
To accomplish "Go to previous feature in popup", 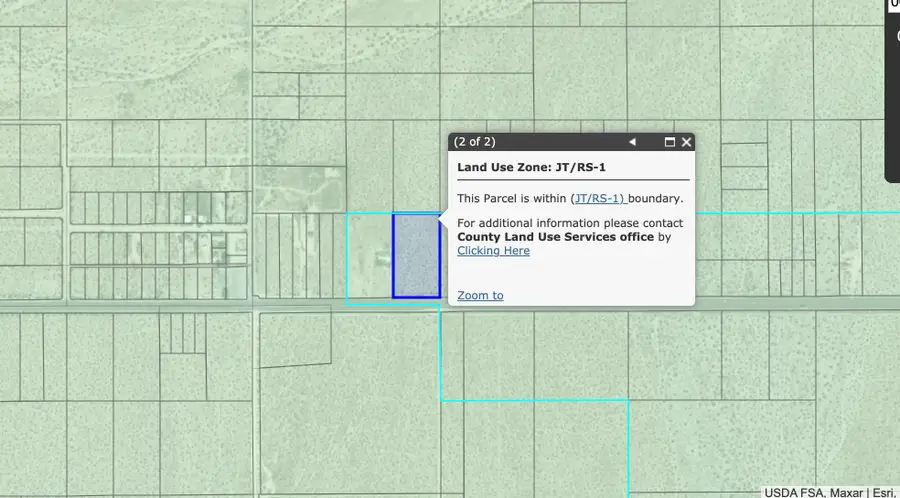I will [x=632, y=142].
